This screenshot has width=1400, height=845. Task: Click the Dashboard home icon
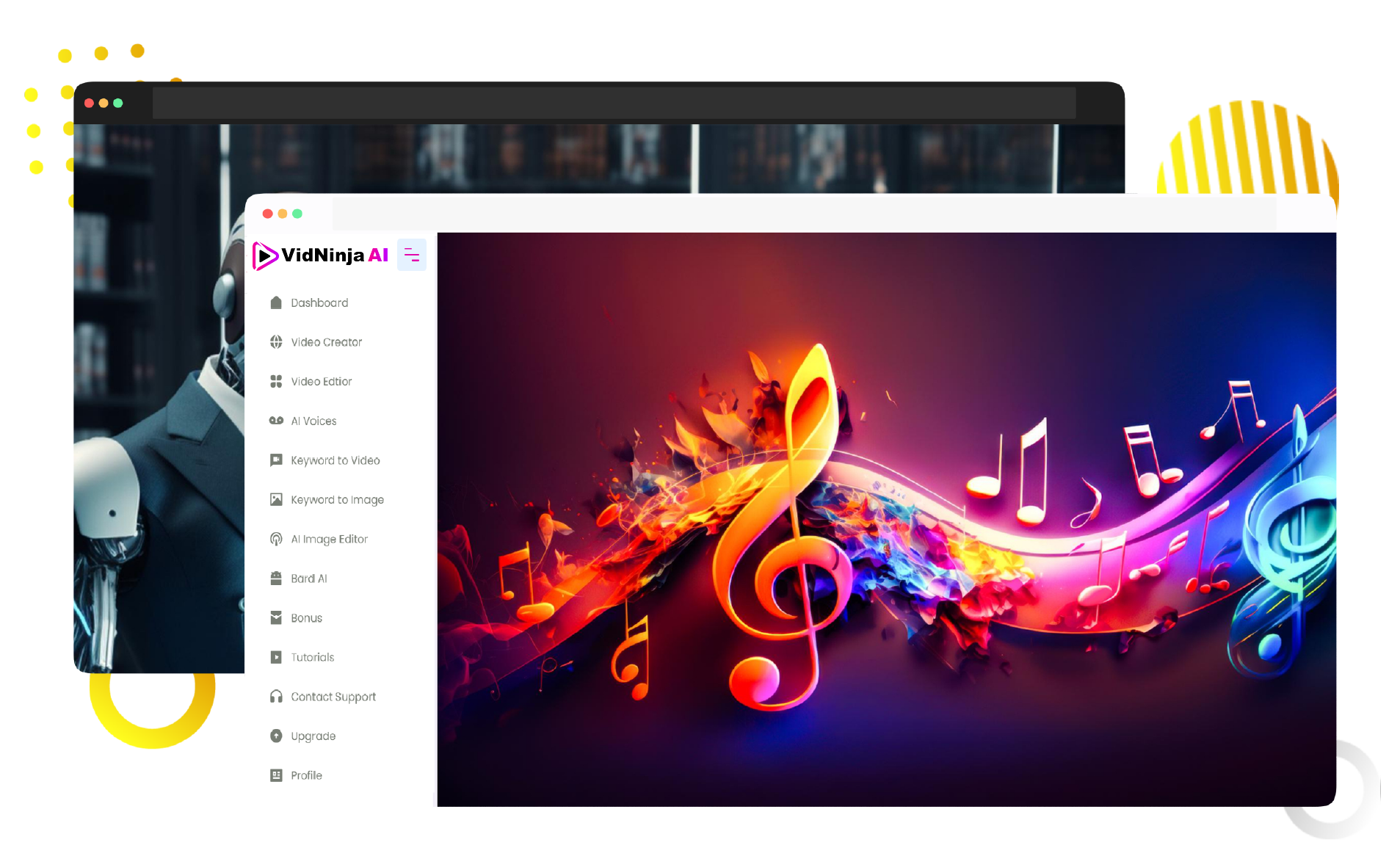pyautogui.click(x=276, y=302)
